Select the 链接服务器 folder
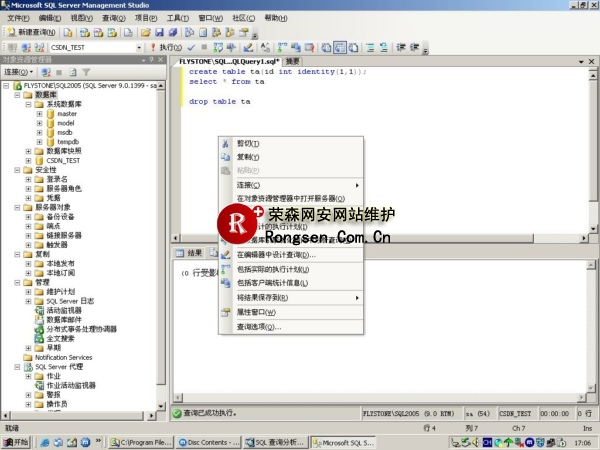 tap(64, 235)
